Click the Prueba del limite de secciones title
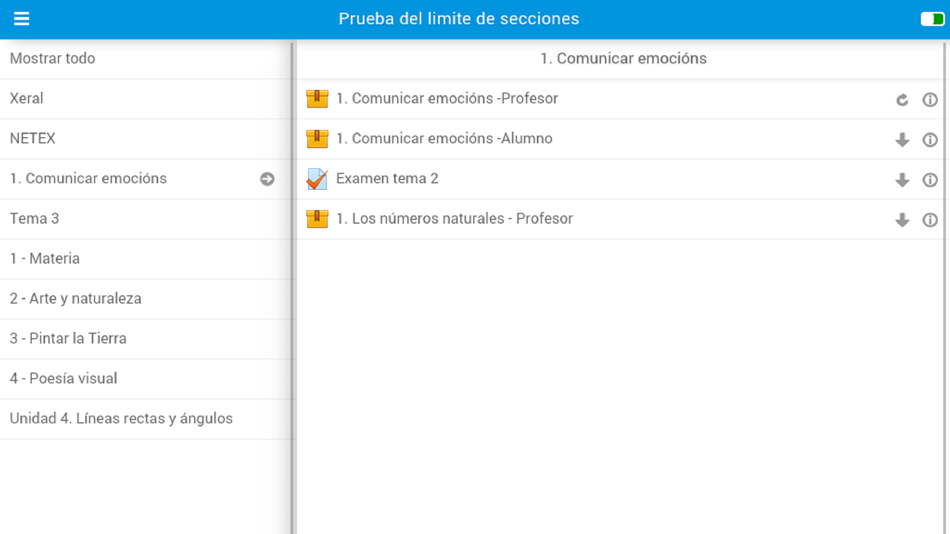Image resolution: width=950 pixels, height=534 pixels. coord(459,19)
